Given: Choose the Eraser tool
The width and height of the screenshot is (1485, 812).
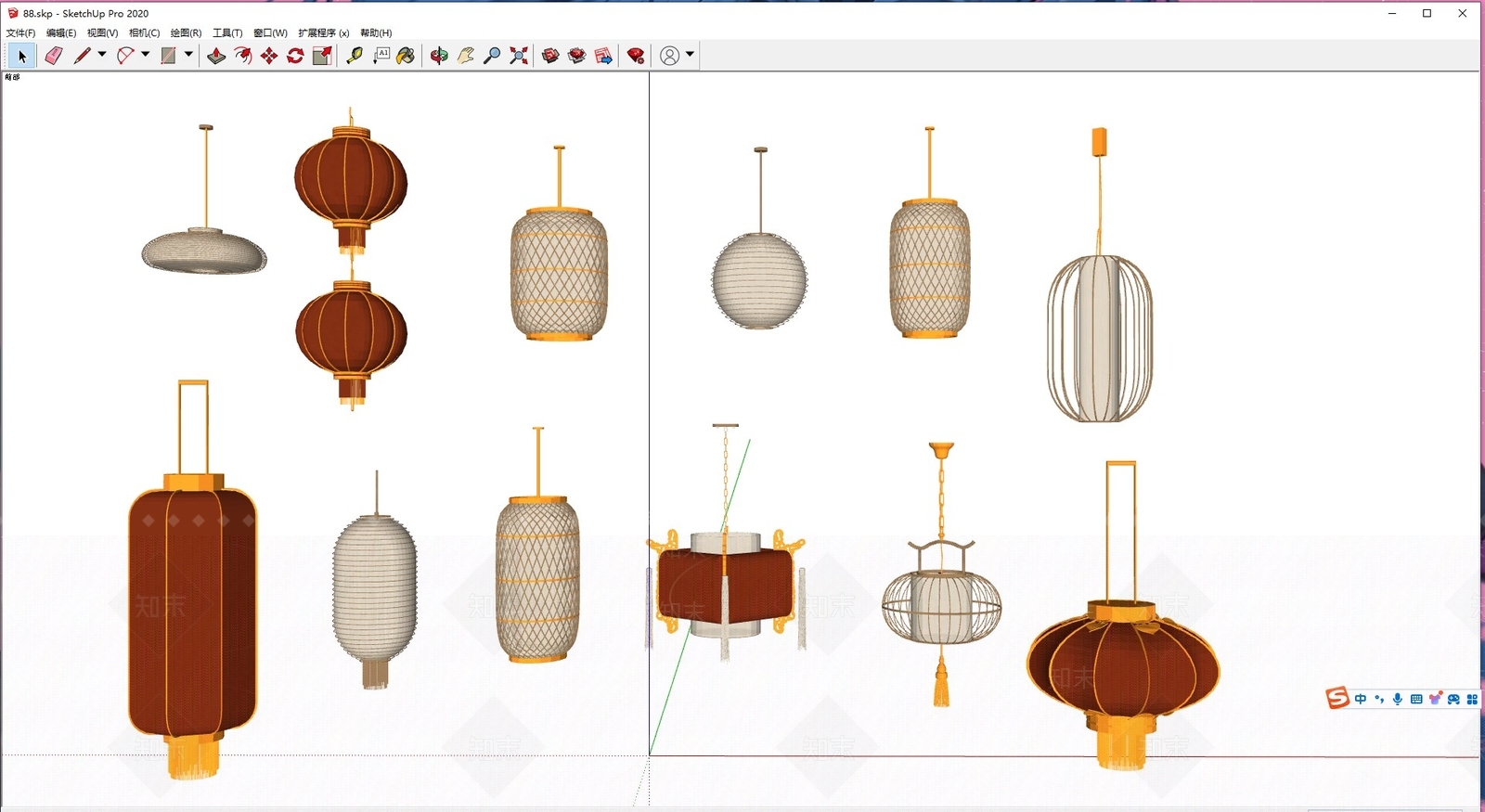Looking at the screenshot, I should click(x=53, y=56).
